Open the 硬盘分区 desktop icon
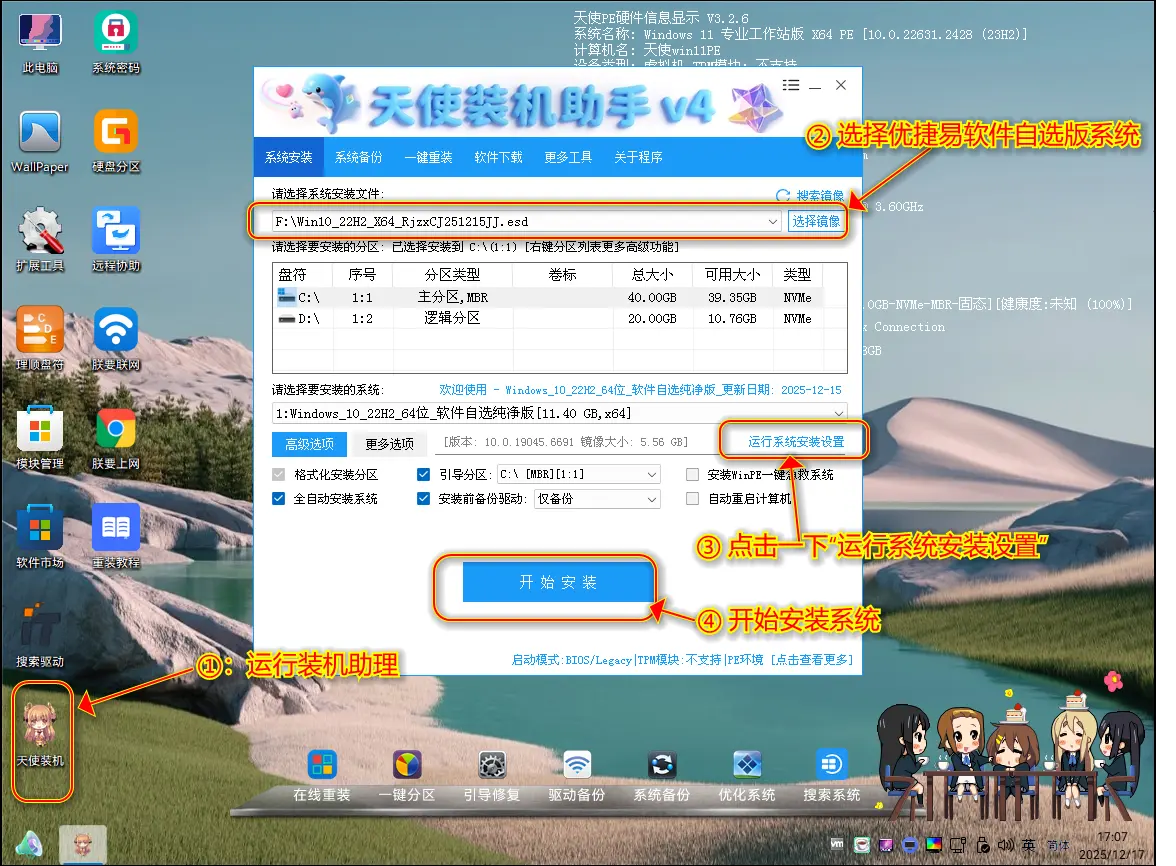Image resolution: width=1176 pixels, height=866 pixels. click(x=116, y=142)
